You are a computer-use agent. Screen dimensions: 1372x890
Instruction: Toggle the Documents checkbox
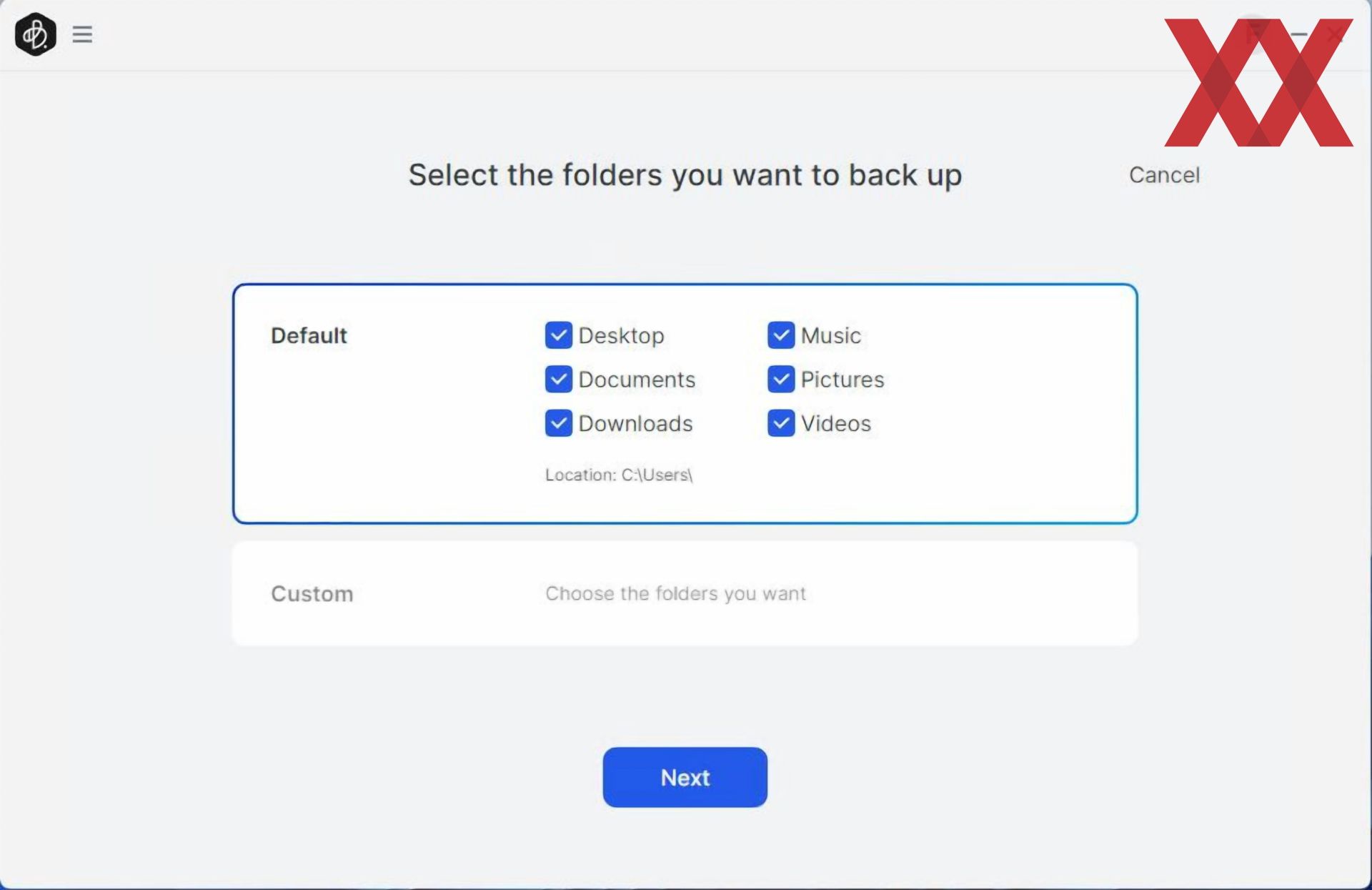[x=558, y=379]
